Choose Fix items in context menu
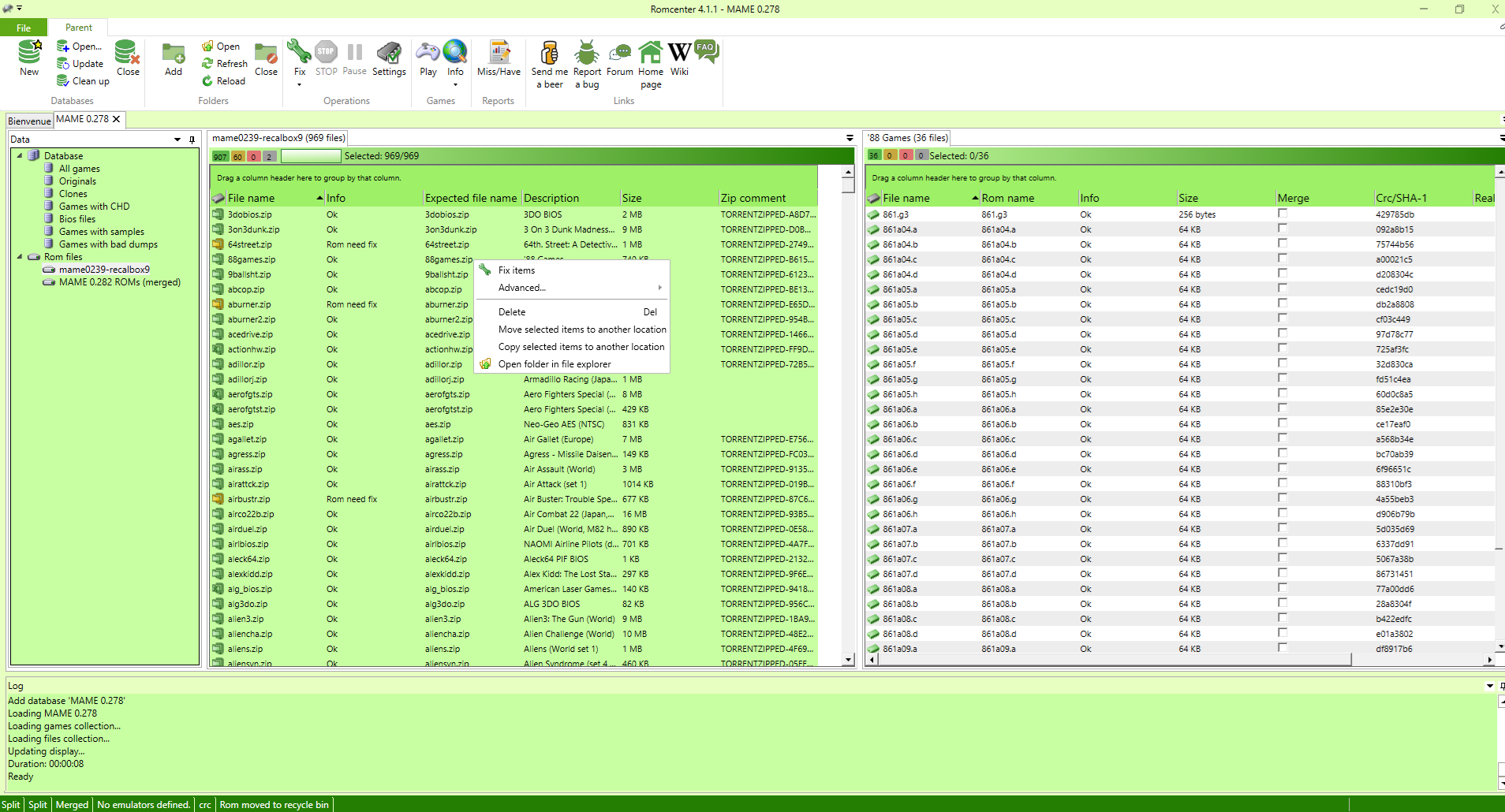Screen dimensions: 1505x812 tap(517, 270)
